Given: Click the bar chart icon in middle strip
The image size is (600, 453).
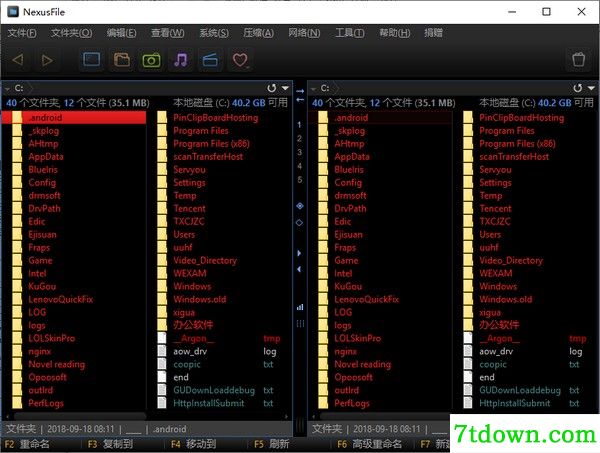Looking at the screenshot, I should [x=300, y=307].
